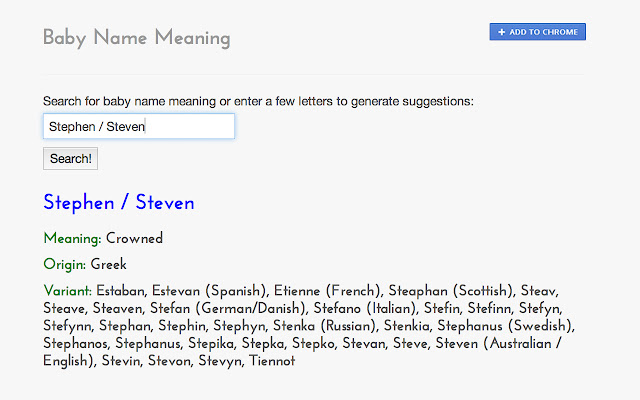Click the variant Stefan (German/Danish)
The width and height of the screenshot is (640, 400).
click(229, 308)
